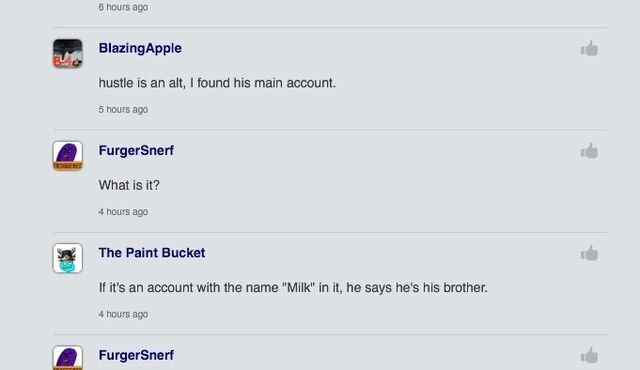Click the divider line below BlazingApple's comment

pos(330,130)
